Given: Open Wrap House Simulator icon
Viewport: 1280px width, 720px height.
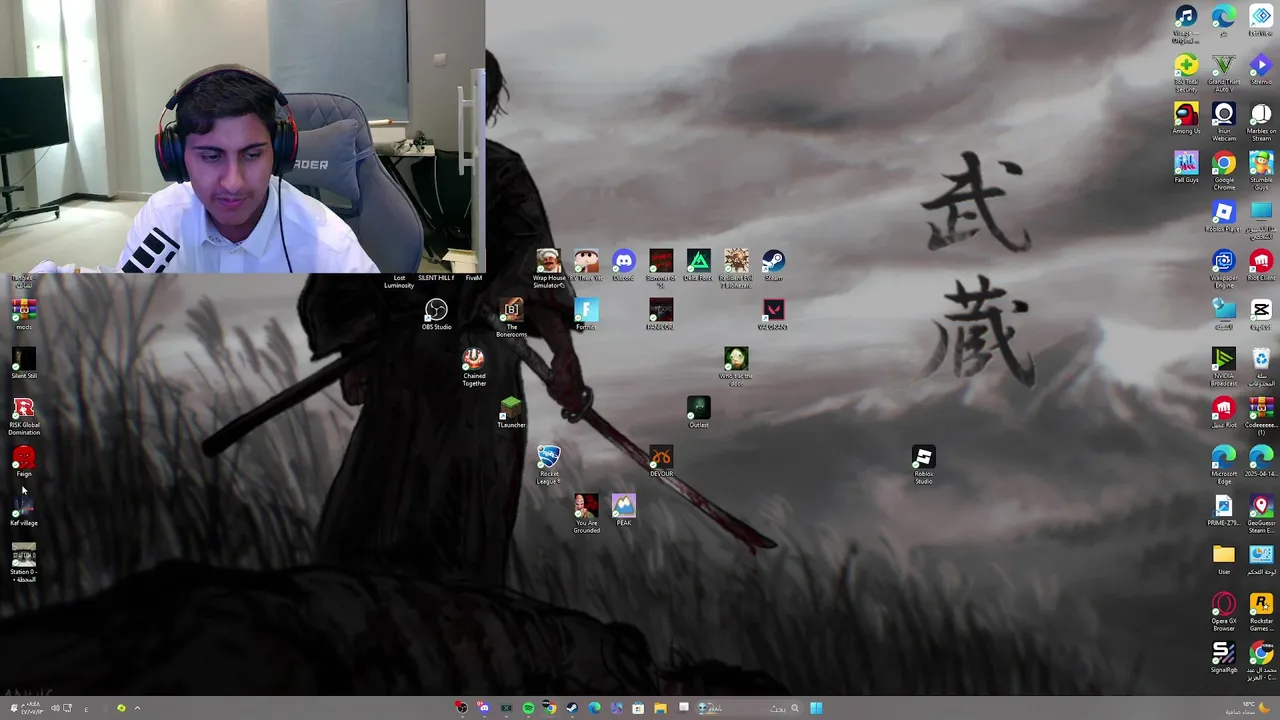Looking at the screenshot, I should (x=548, y=269).
